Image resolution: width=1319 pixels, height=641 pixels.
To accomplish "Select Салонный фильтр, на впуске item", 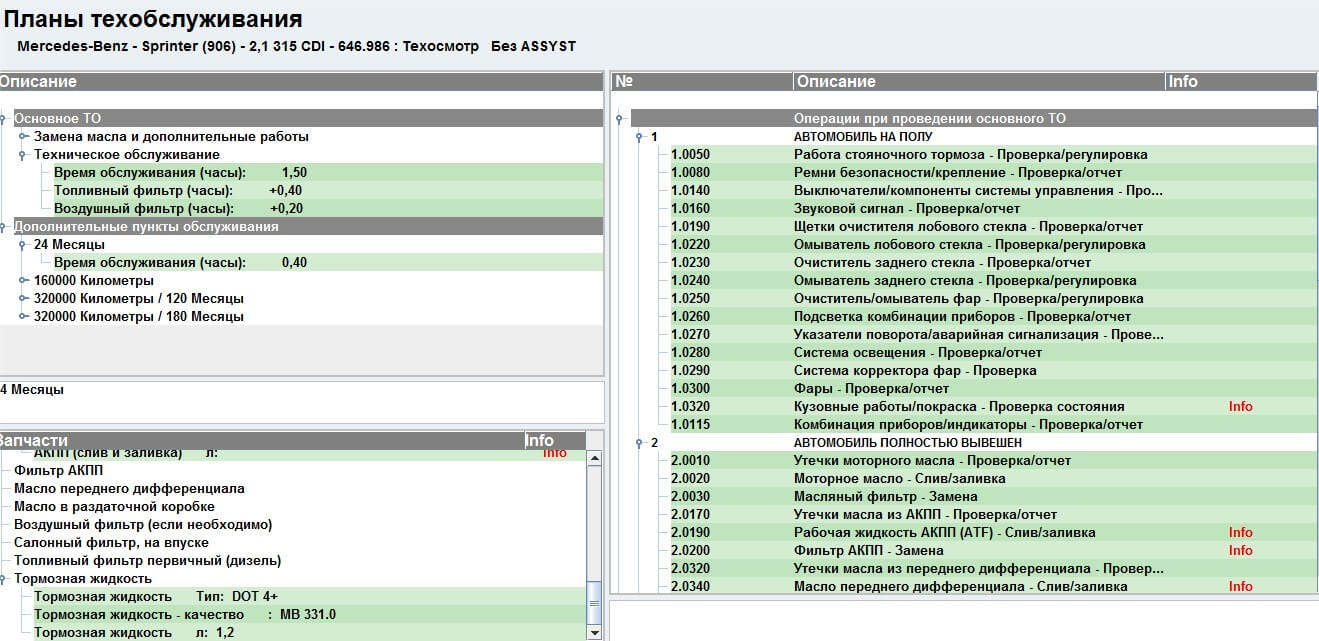I will [111, 543].
